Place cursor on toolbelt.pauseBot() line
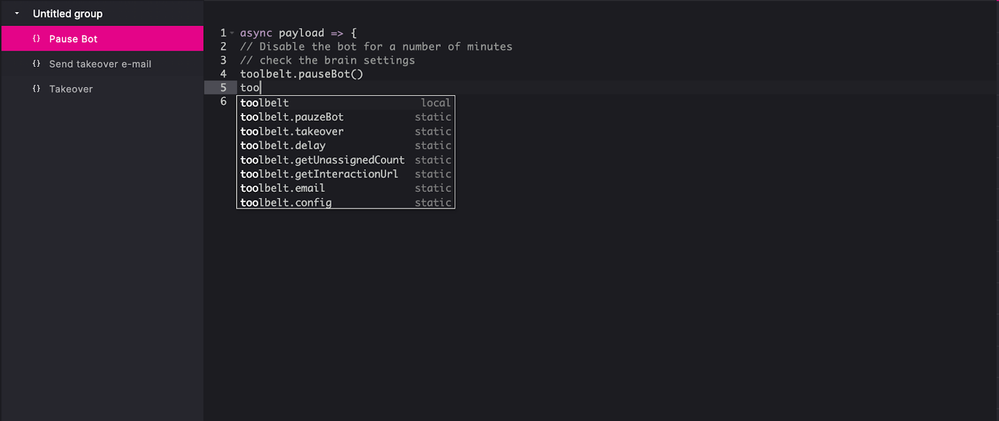Screen dimensions: 999x421 pyautogui.click(x=301, y=74)
